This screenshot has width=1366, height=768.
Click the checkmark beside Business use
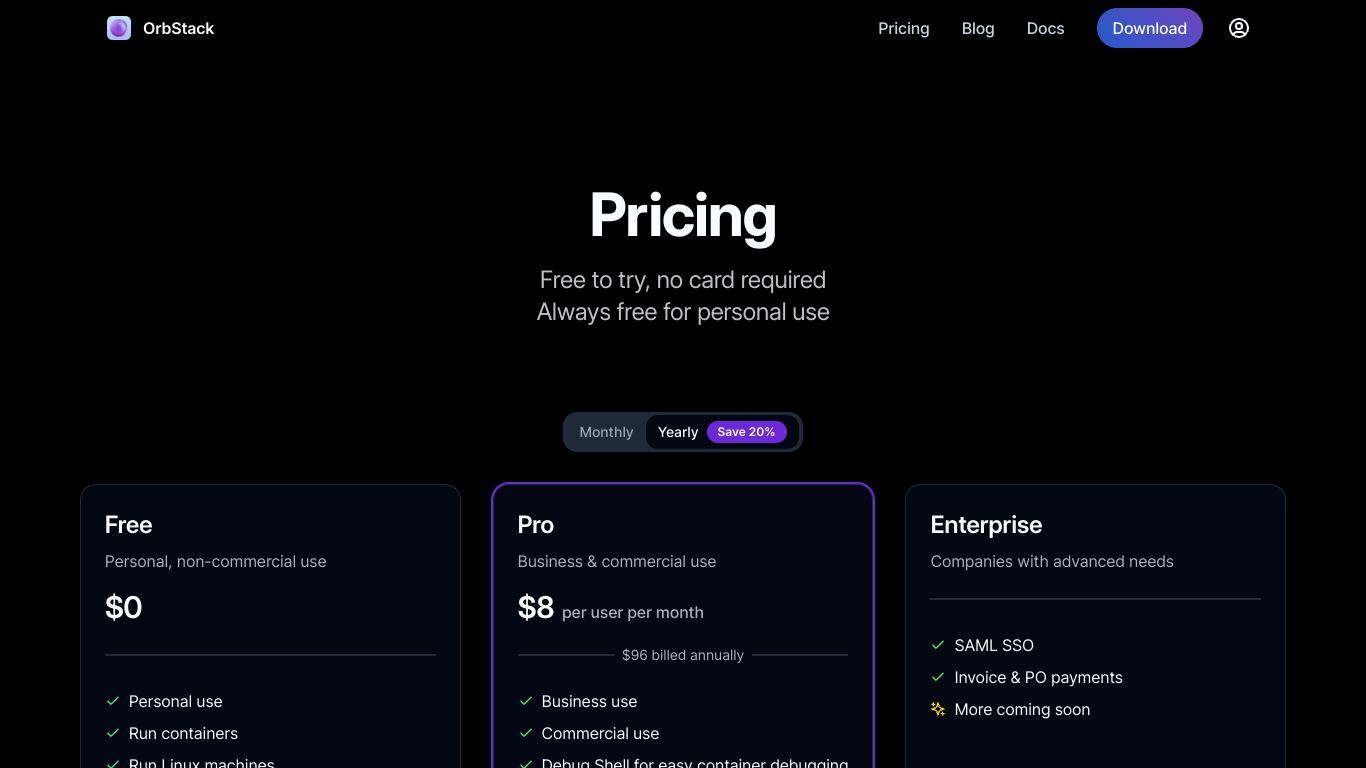(526, 701)
